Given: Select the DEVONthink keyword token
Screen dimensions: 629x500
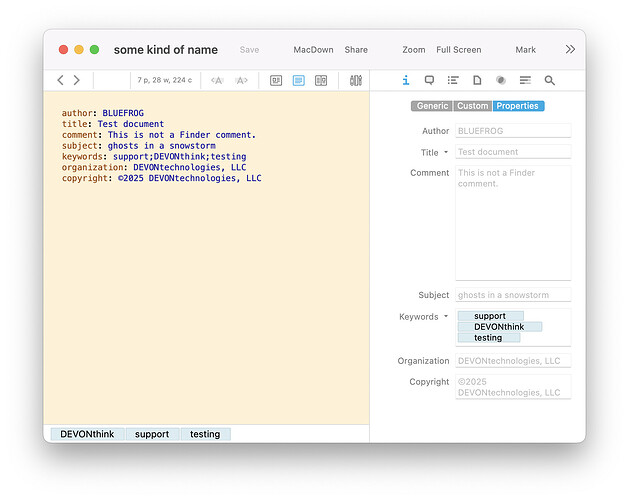Looking at the screenshot, I should pos(500,327).
